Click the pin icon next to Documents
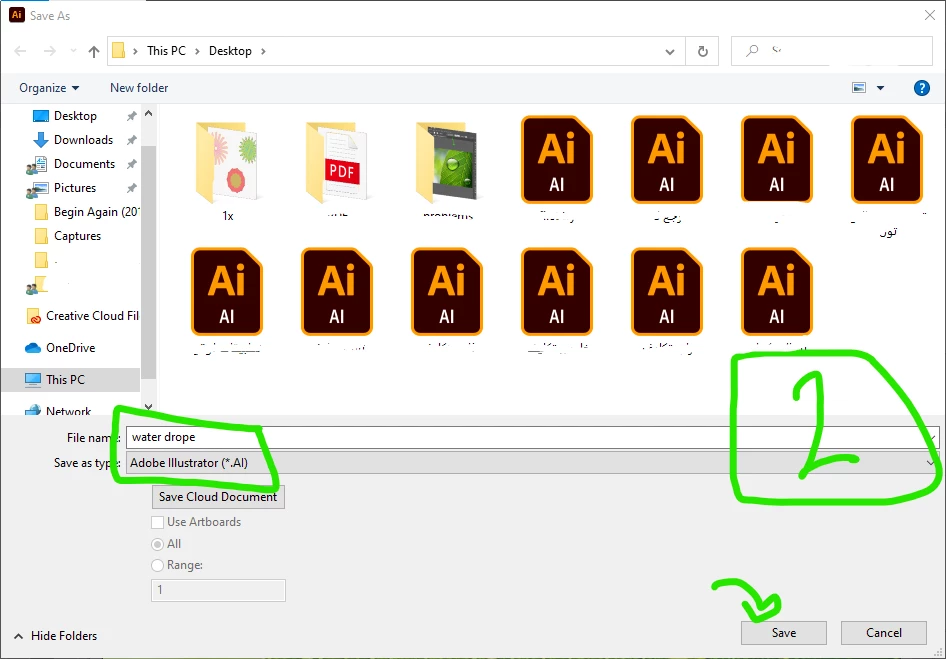 pyautogui.click(x=132, y=164)
